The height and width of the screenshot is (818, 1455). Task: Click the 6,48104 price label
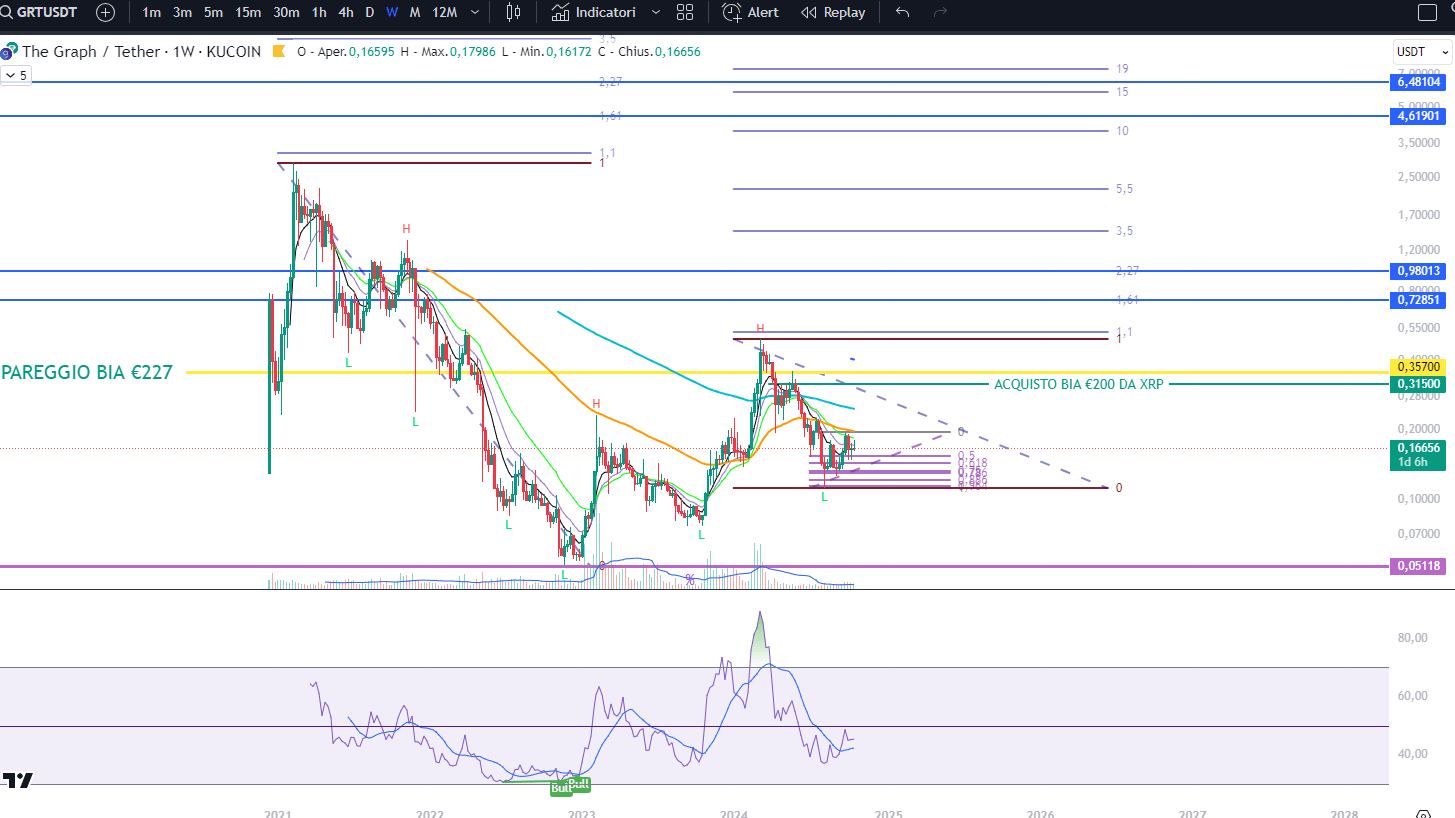tap(1420, 82)
